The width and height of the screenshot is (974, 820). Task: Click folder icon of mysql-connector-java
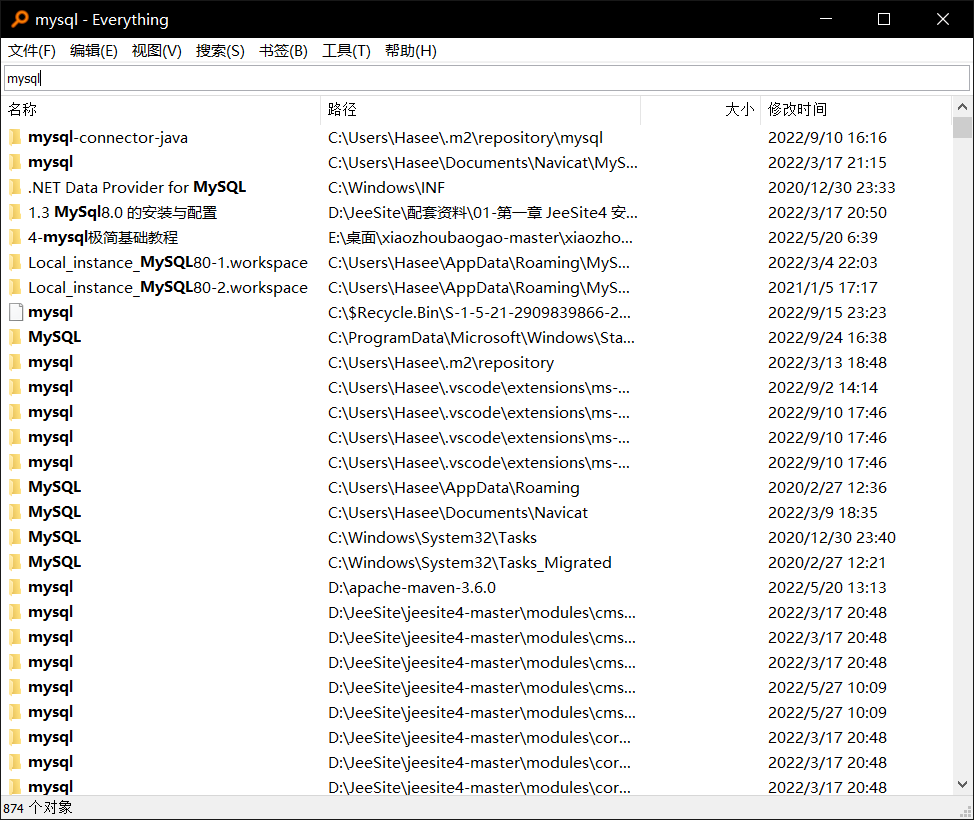[16, 137]
